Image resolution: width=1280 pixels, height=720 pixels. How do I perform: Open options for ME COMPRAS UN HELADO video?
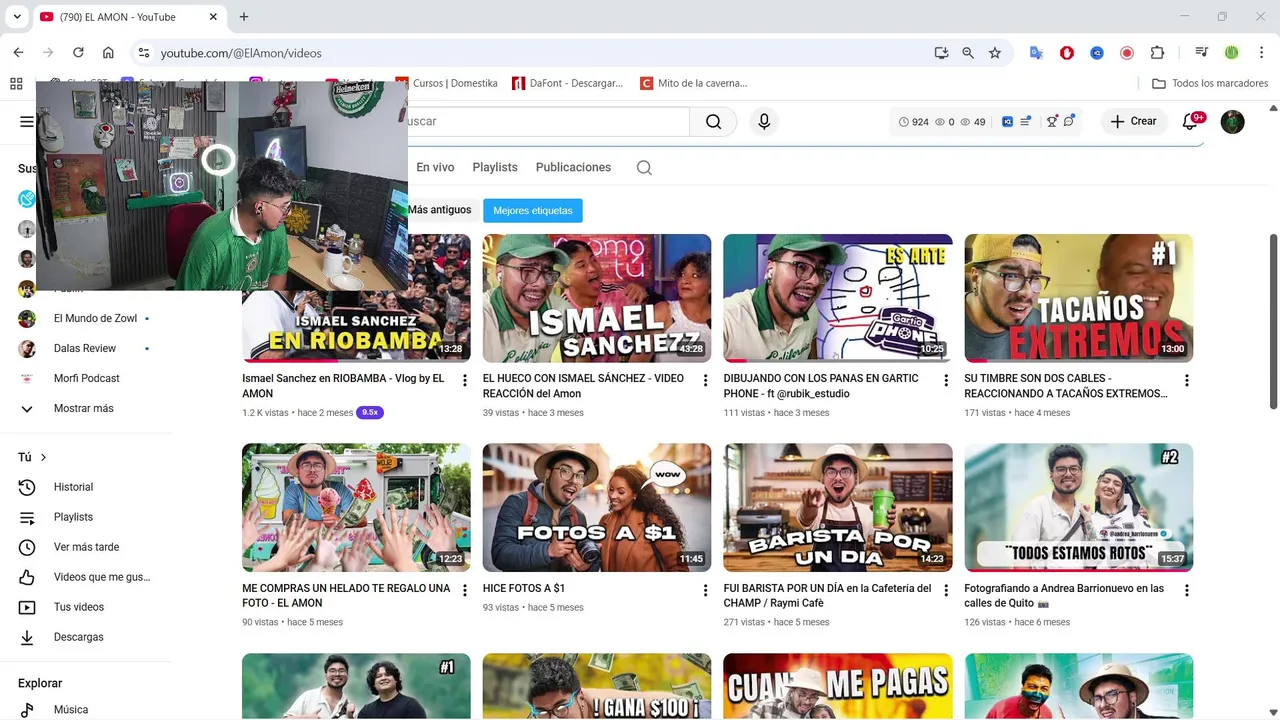(465, 590)
